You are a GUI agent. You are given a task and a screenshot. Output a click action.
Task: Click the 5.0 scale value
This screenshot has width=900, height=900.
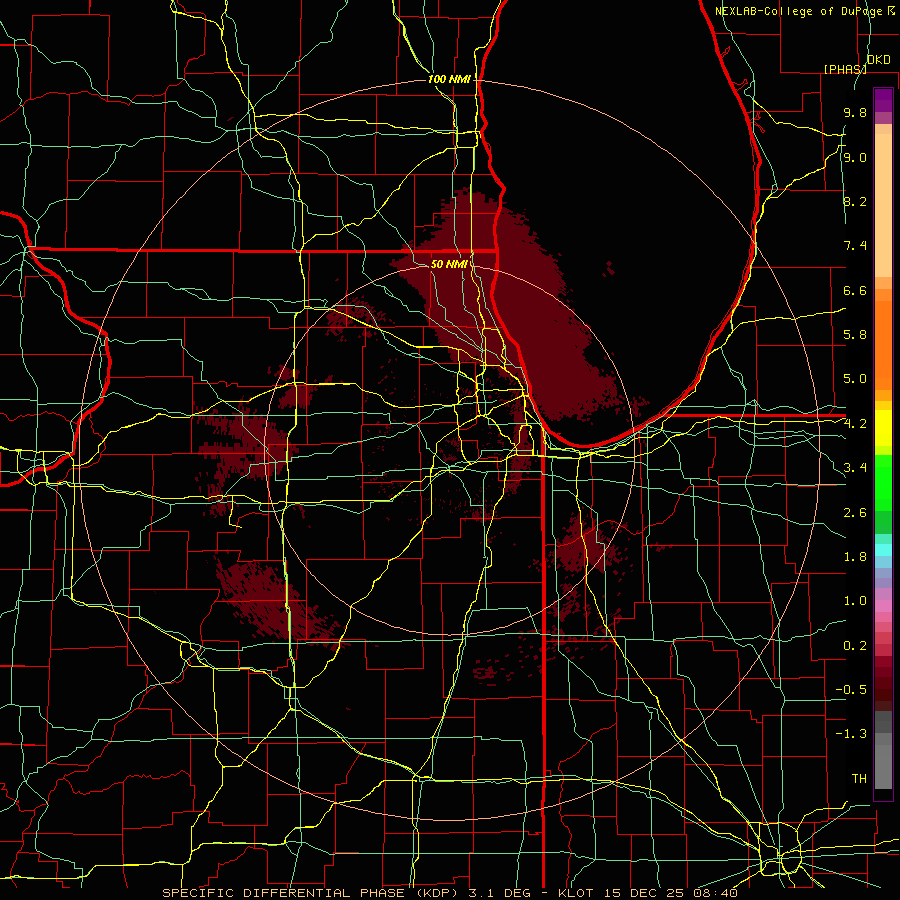[855, 379]
